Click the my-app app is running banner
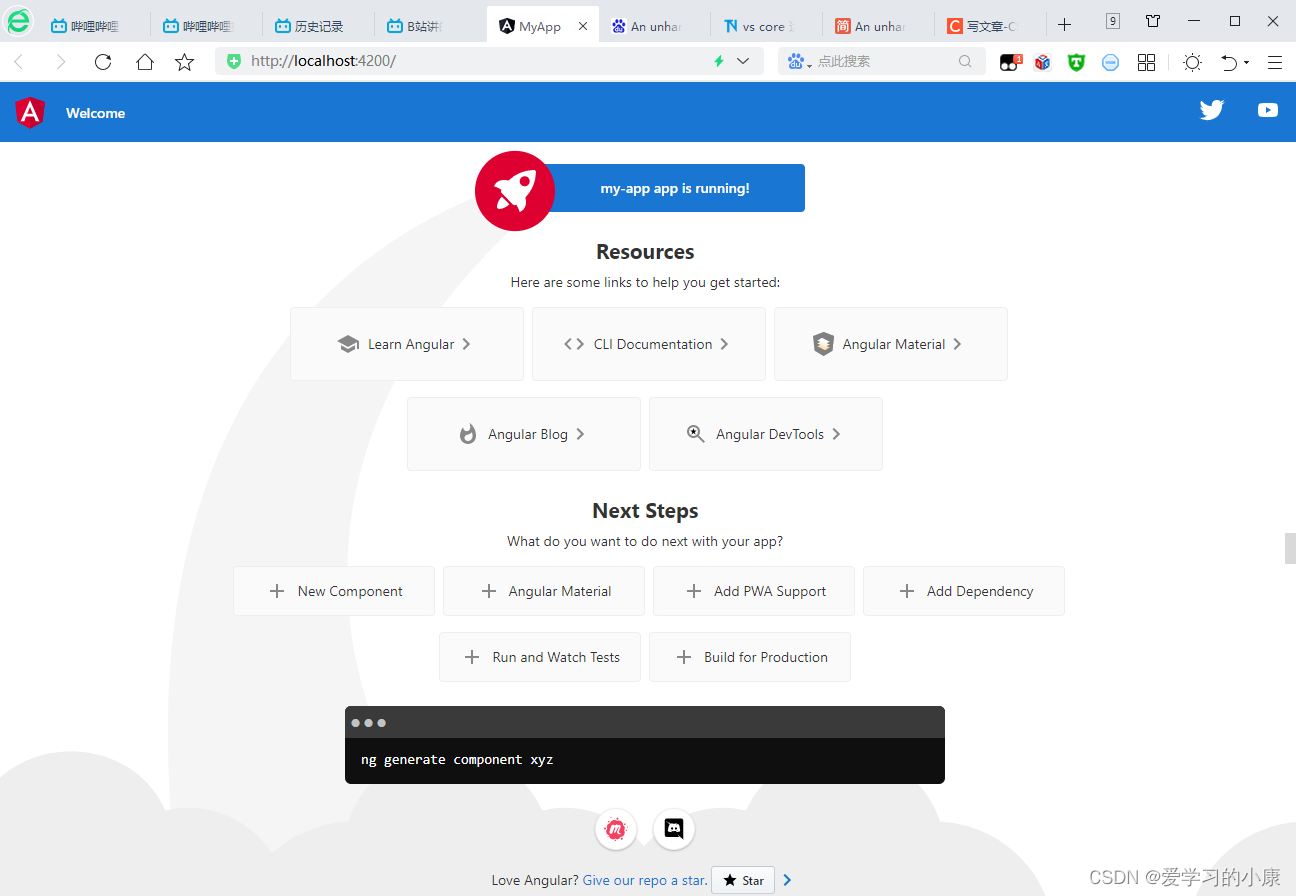This screenshot has height=896, width=1296. click(x=674, y=188)
